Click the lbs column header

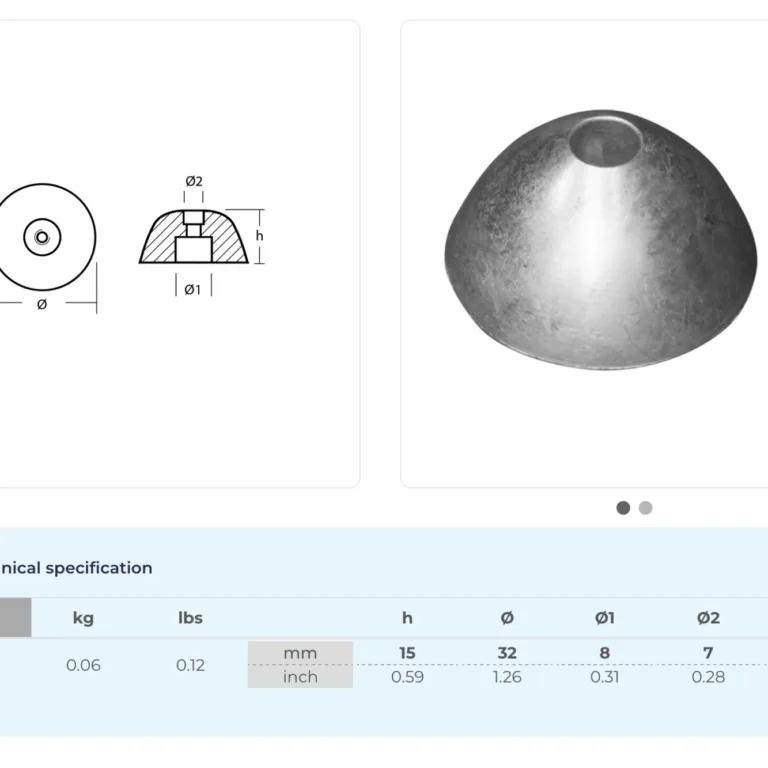[190, 618]
